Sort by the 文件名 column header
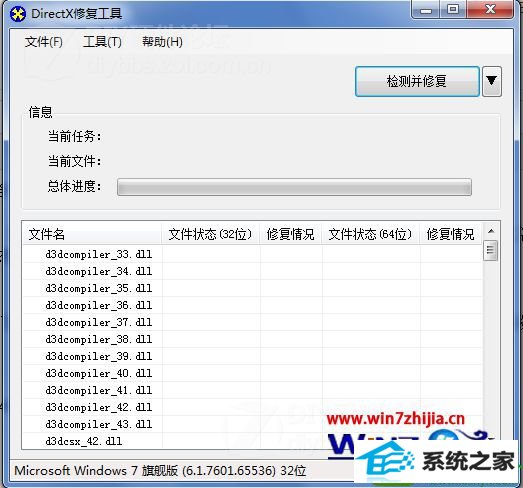The image size is (523, 488). (92, 234)
